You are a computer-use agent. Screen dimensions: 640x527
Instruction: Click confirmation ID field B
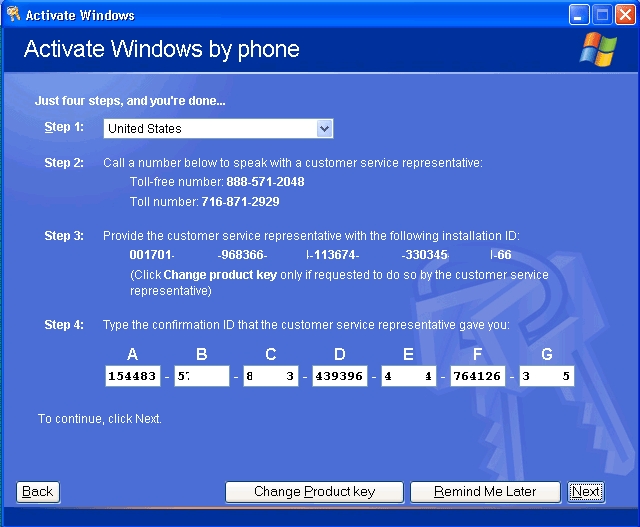tap(202, 376)
